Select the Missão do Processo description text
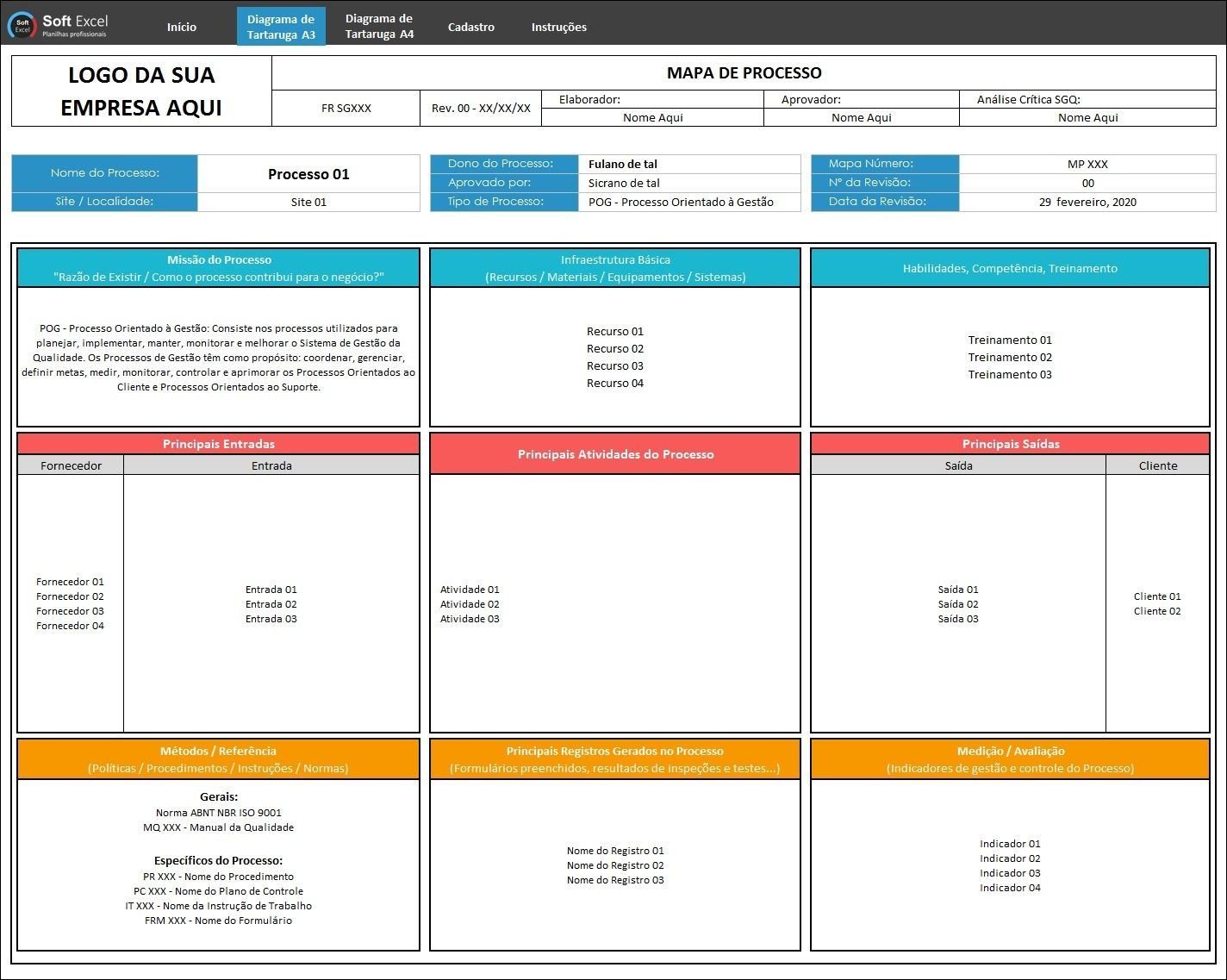This screenshot has height=980, width=1227. pos(219,358)
